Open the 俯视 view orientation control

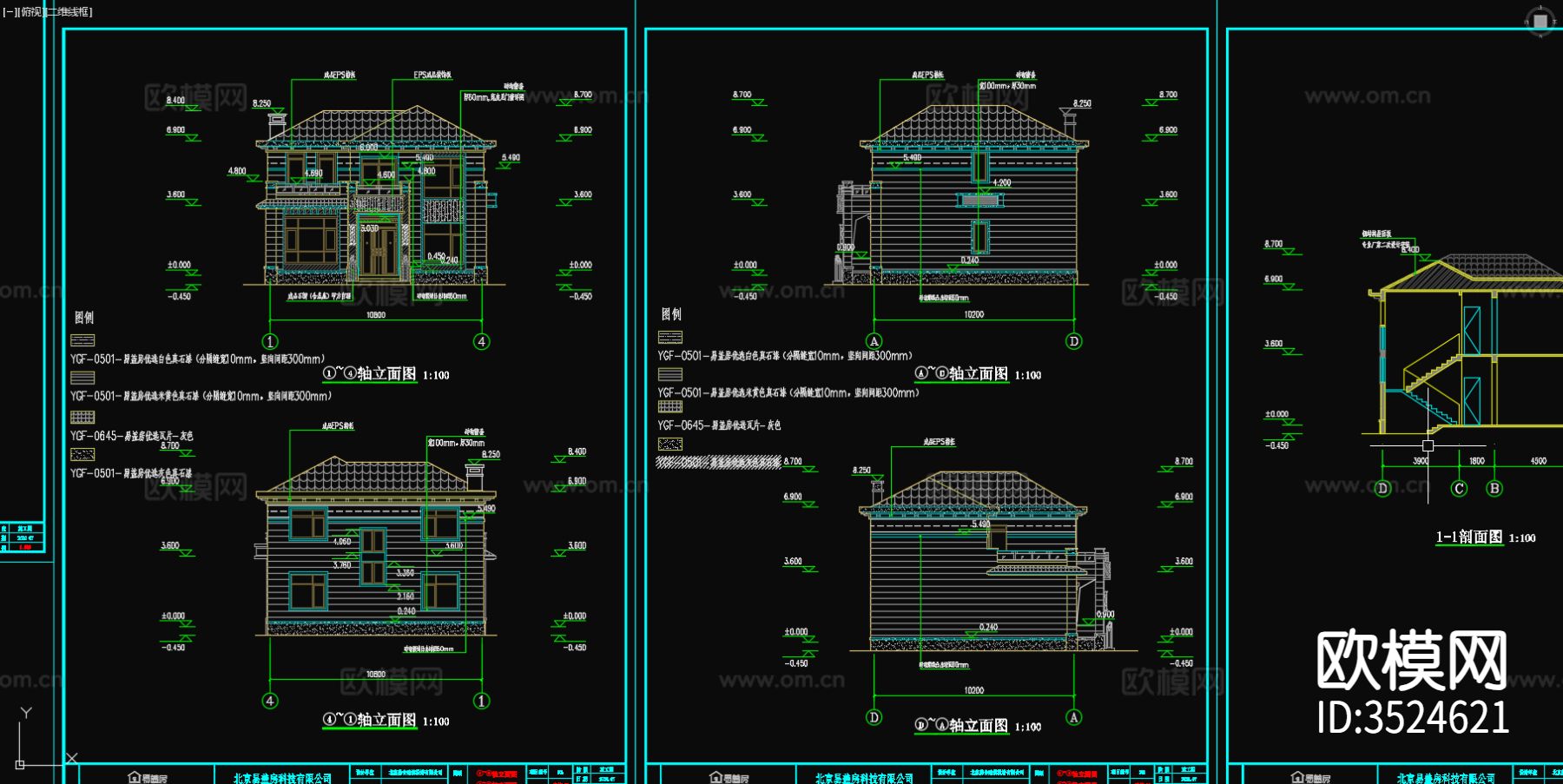coord(33,12)
